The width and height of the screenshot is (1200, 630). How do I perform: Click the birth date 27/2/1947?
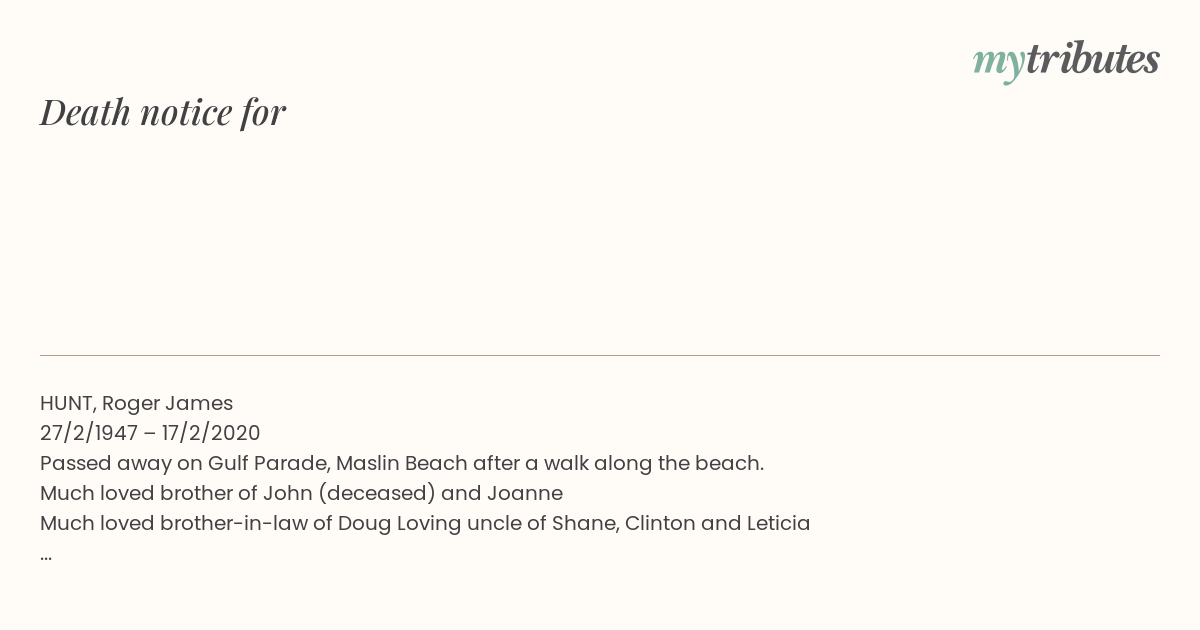(89, 433)
